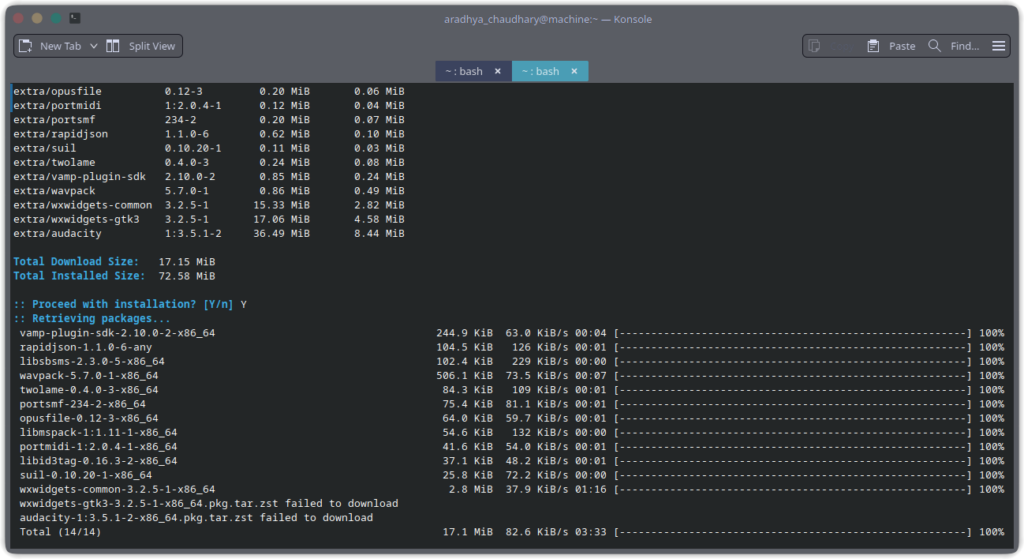The height and width of the screenshot is (559, 1024).
Task: Open a new terminal with New Tab
Action: 50,46
